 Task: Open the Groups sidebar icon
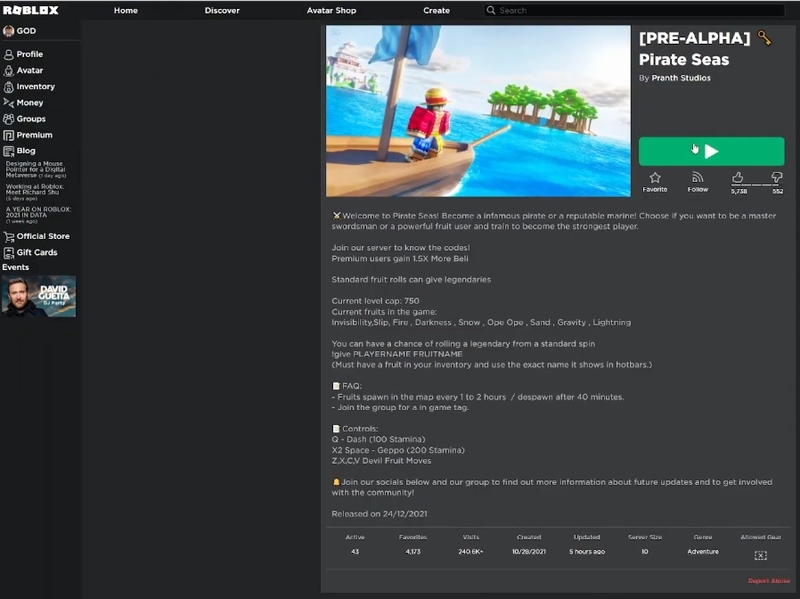coord(8,119)
